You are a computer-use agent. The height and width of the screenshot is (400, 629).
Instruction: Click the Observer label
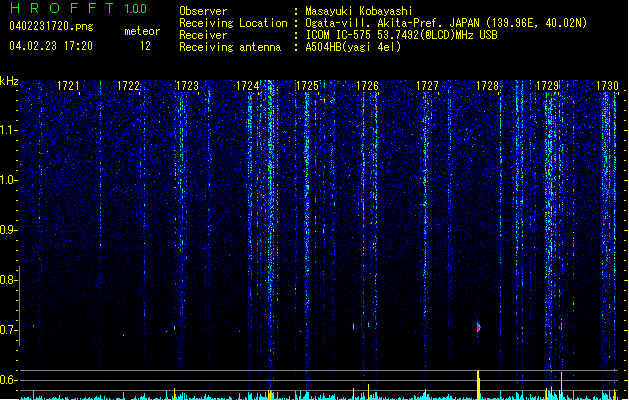pyautogui.click(x=203, y=11)
